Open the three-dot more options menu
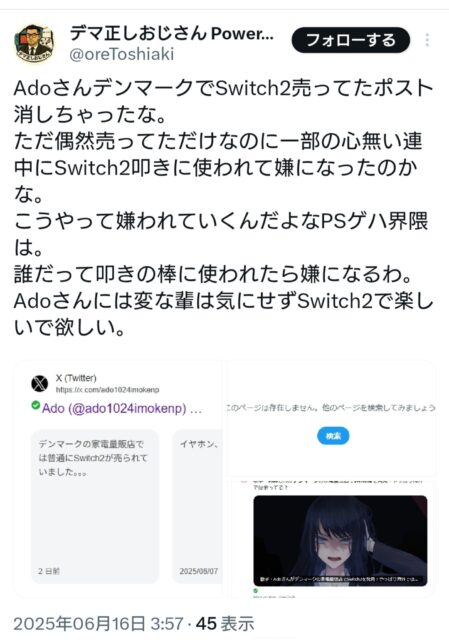 tap(427, 40)
